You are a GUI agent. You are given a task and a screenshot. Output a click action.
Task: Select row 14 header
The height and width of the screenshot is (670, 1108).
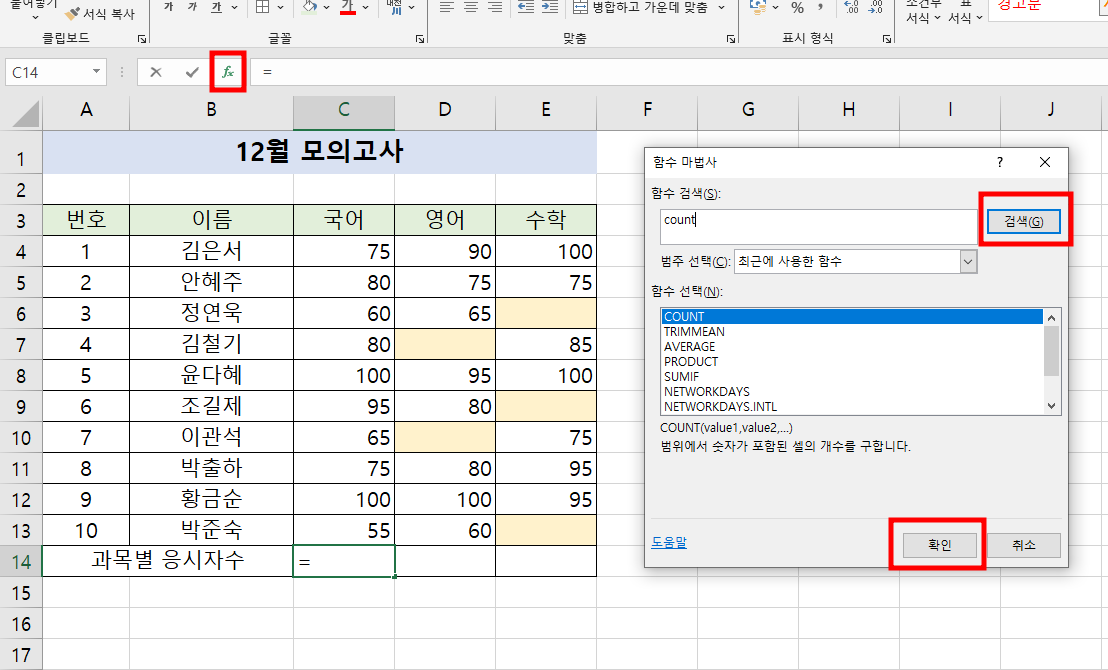coord(21,561)
